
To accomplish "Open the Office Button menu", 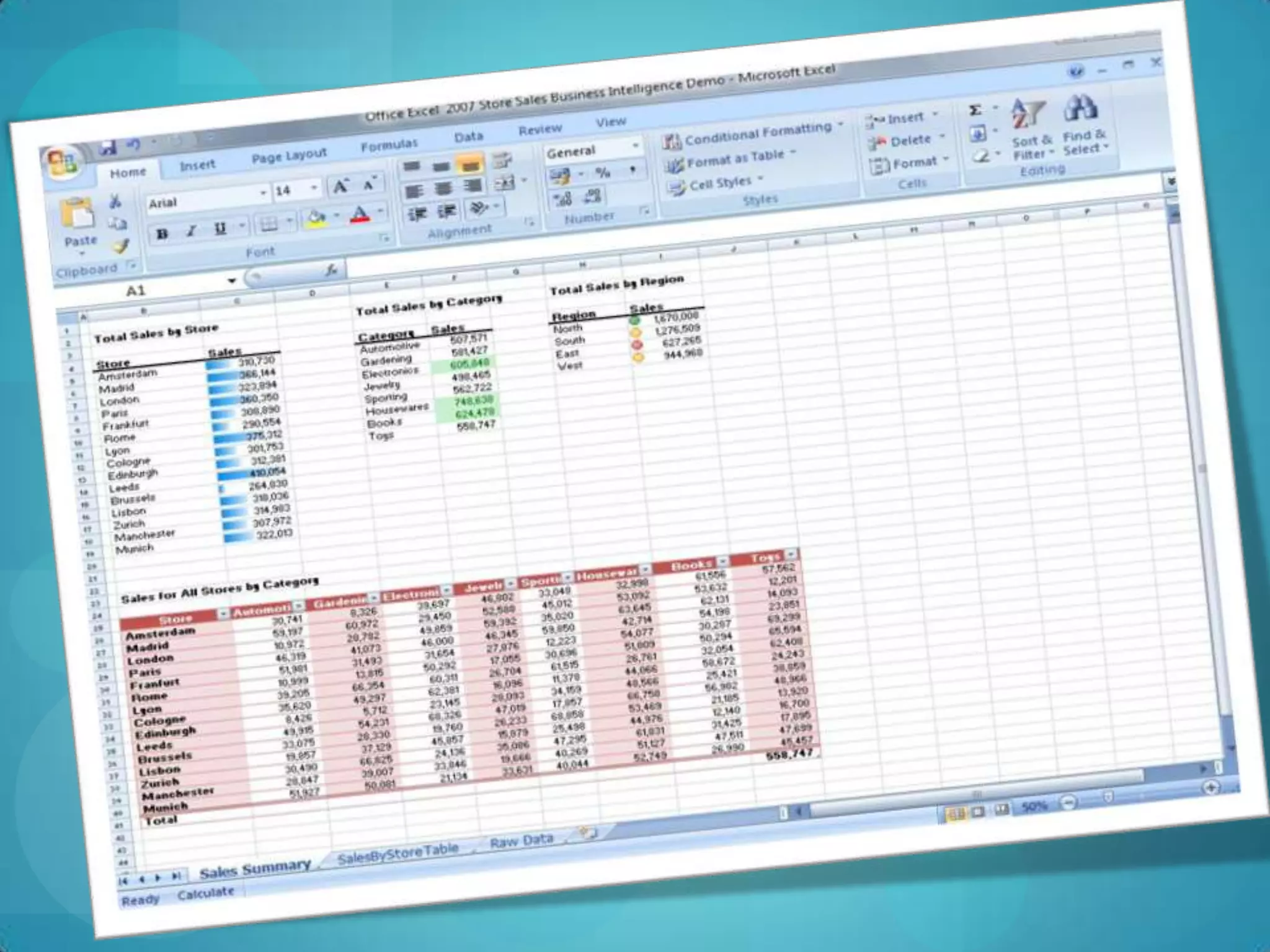I will 61,163.
